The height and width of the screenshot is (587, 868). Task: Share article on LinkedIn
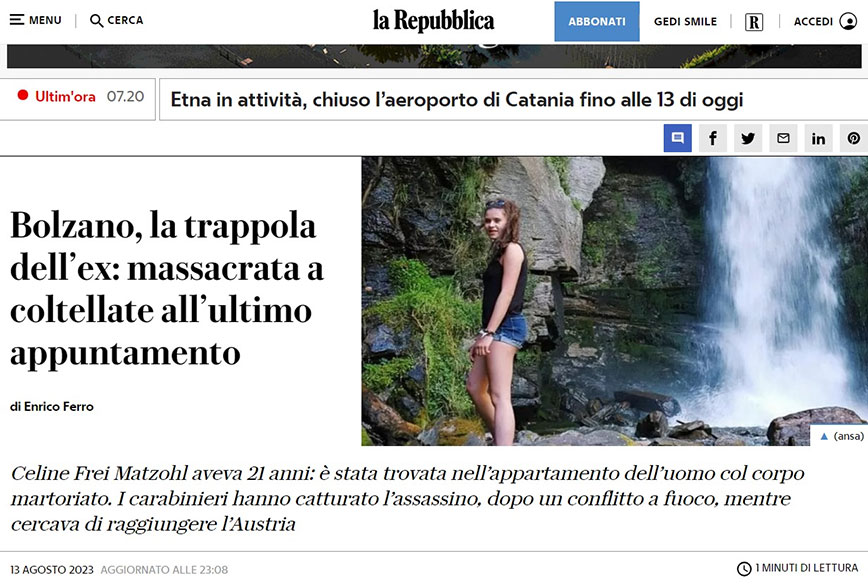(x=818, y=138)
